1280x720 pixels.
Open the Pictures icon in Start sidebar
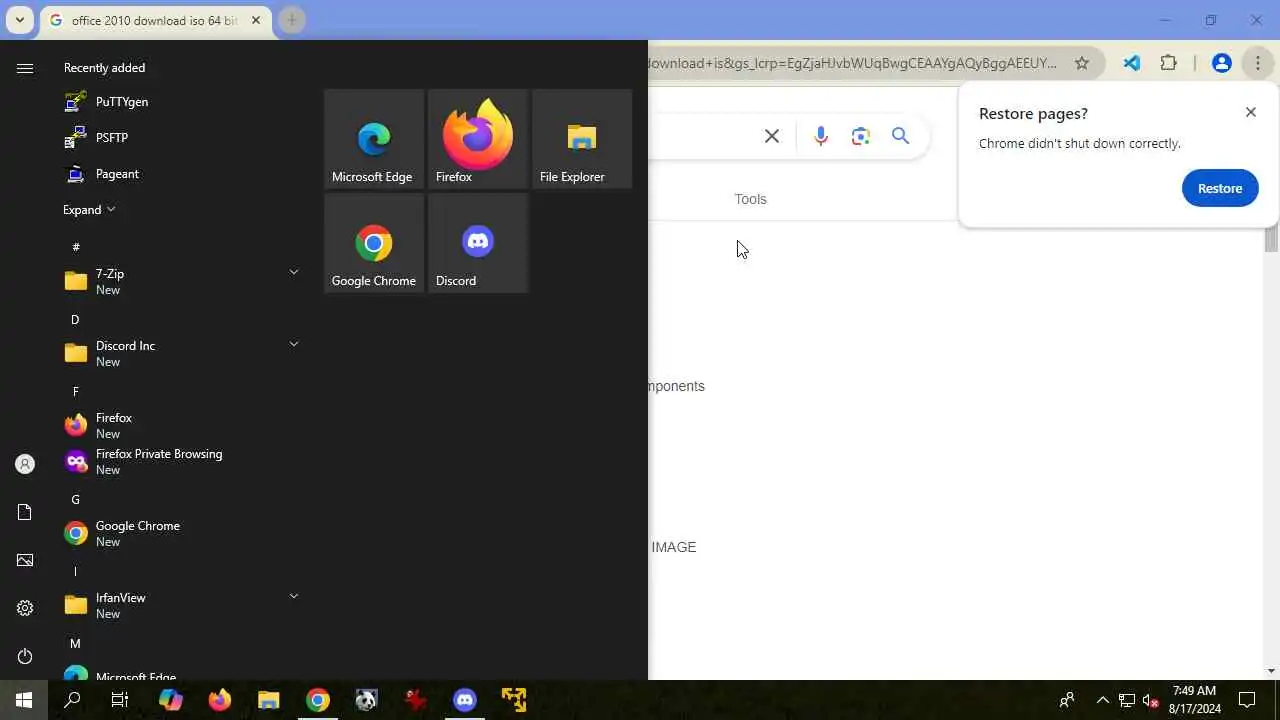(x=25, y=560)
